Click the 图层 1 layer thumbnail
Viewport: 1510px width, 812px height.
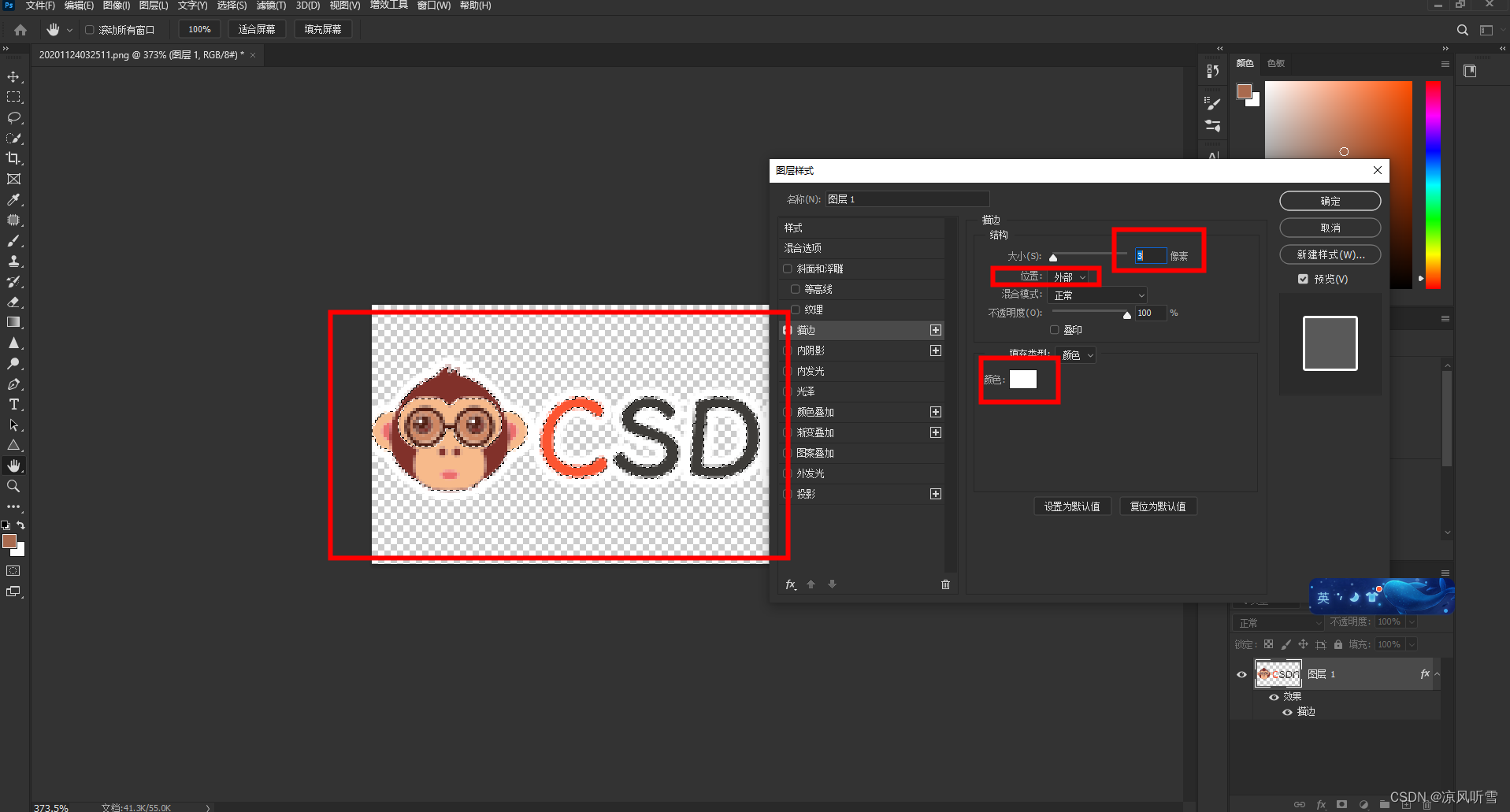1278,674
